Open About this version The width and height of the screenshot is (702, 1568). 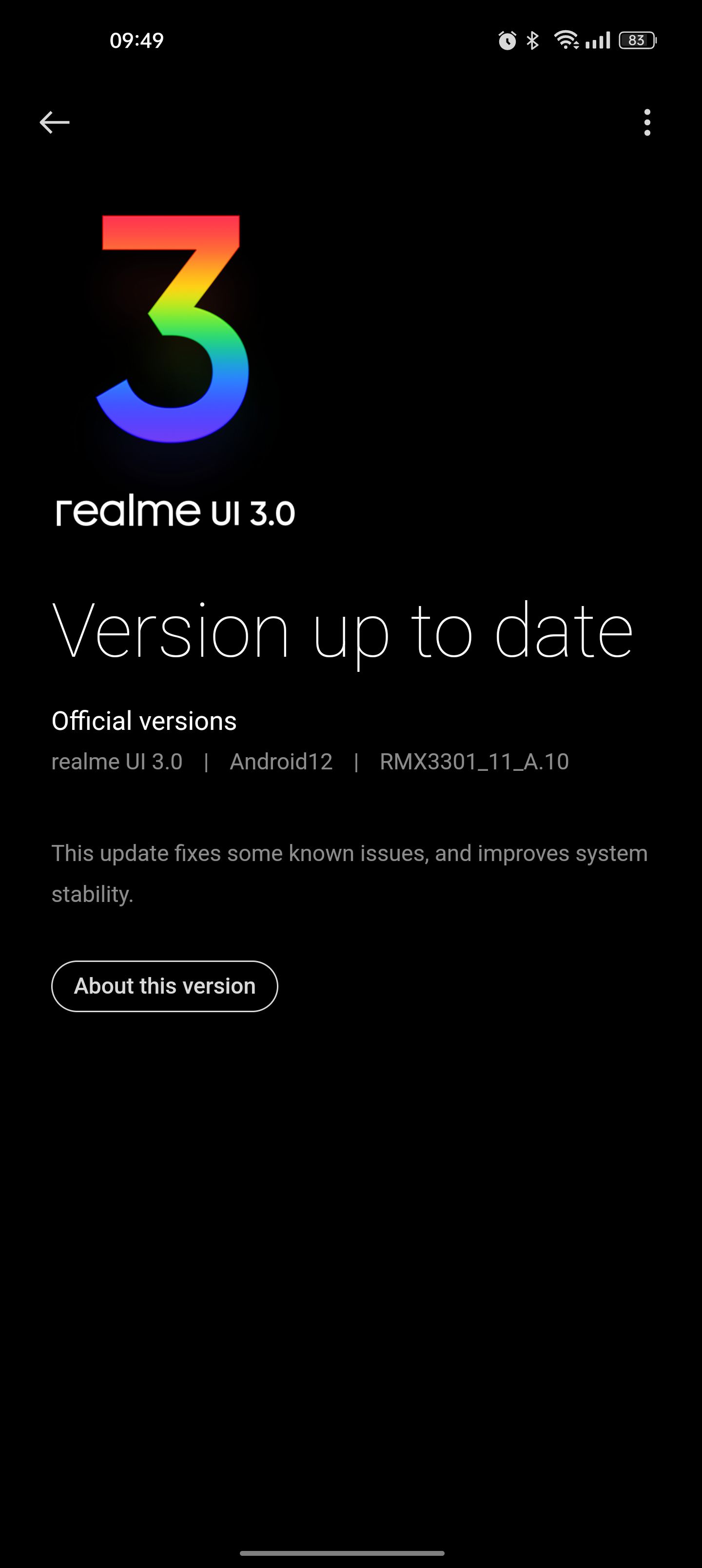(164, 986)
